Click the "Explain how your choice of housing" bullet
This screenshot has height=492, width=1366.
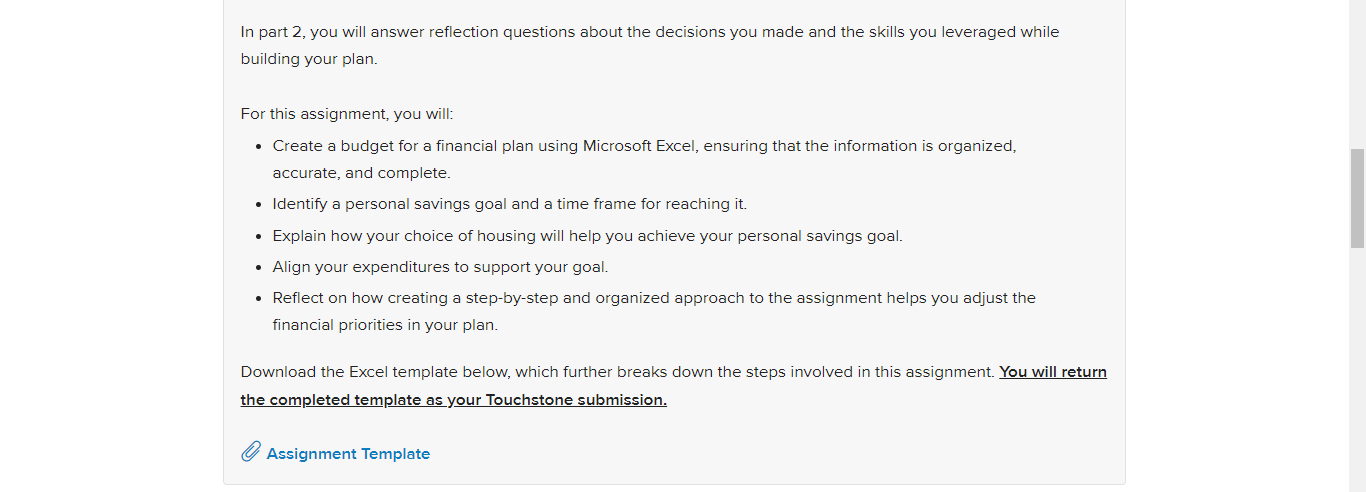(587, 236)
